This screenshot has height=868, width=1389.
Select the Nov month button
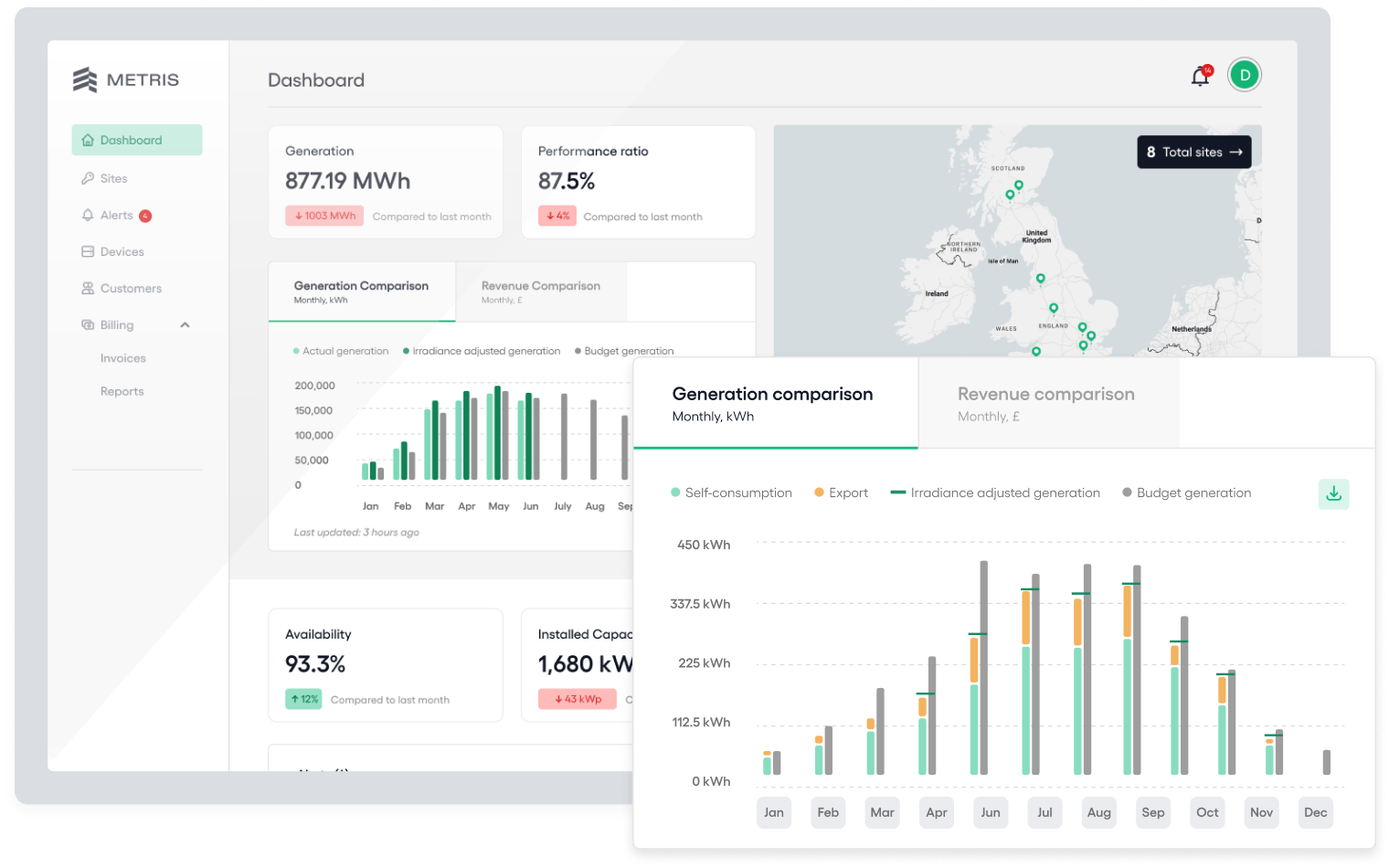pyautogui.click(x=1261, y=812)
